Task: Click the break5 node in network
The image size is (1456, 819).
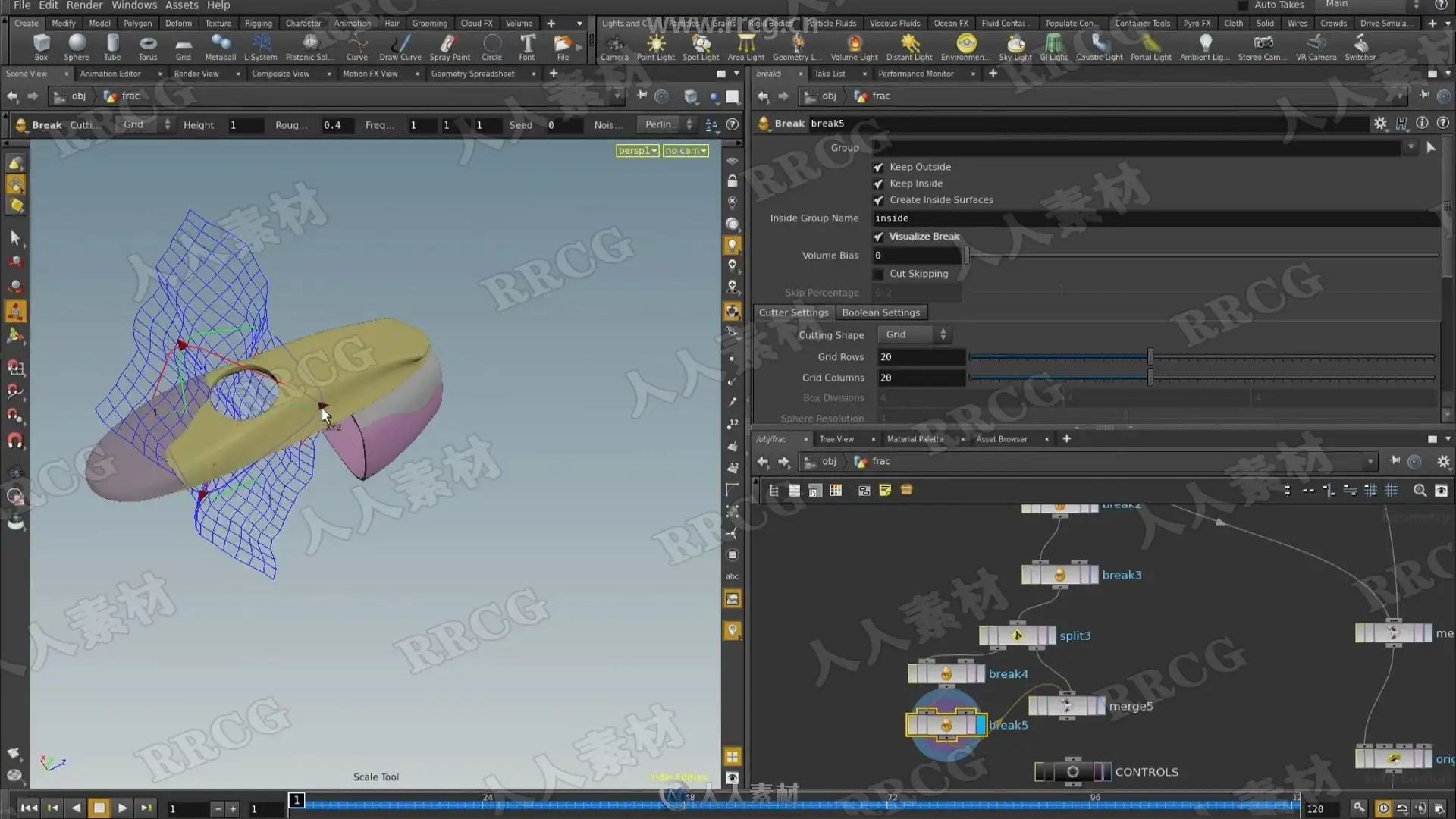Action: pyautogui.click(x=945, y=725)
